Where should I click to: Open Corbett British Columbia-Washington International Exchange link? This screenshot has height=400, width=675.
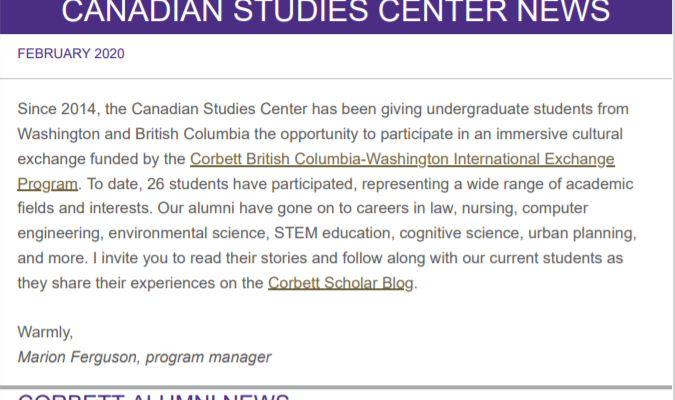pyautogui.click(x=402, y=159)
